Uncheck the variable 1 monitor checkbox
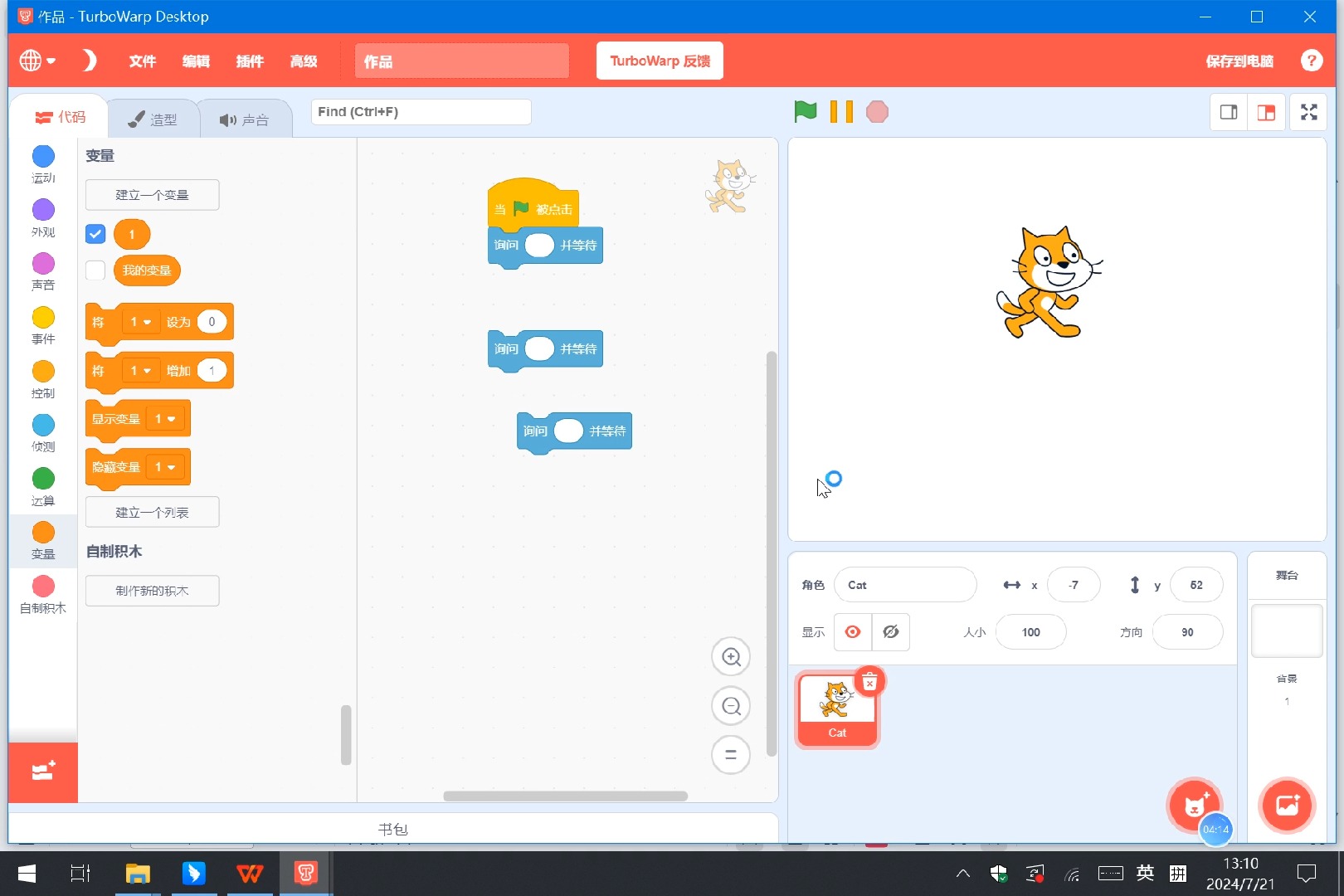 pos(95,234)
